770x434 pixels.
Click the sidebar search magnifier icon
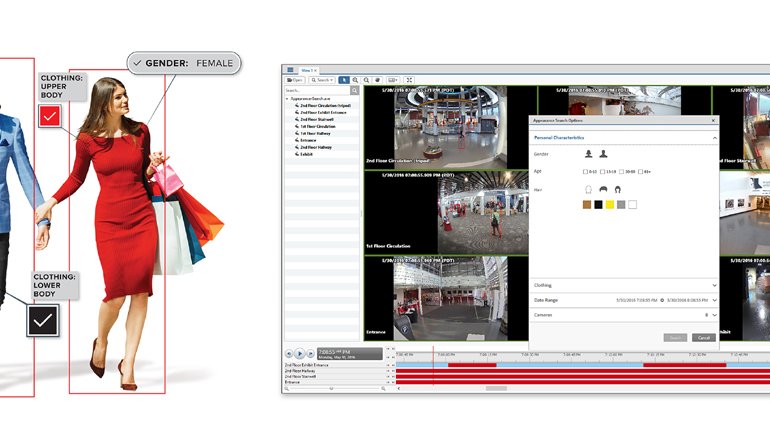click(x=355, y=90)
